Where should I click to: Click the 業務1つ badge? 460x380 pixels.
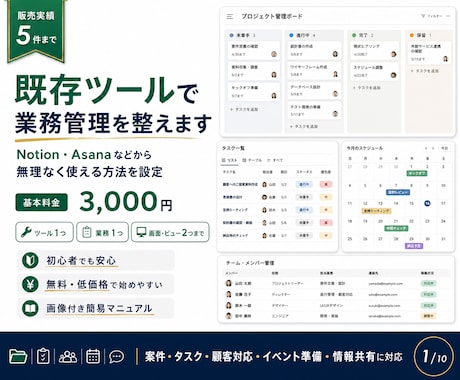click(x=102, y=232)
